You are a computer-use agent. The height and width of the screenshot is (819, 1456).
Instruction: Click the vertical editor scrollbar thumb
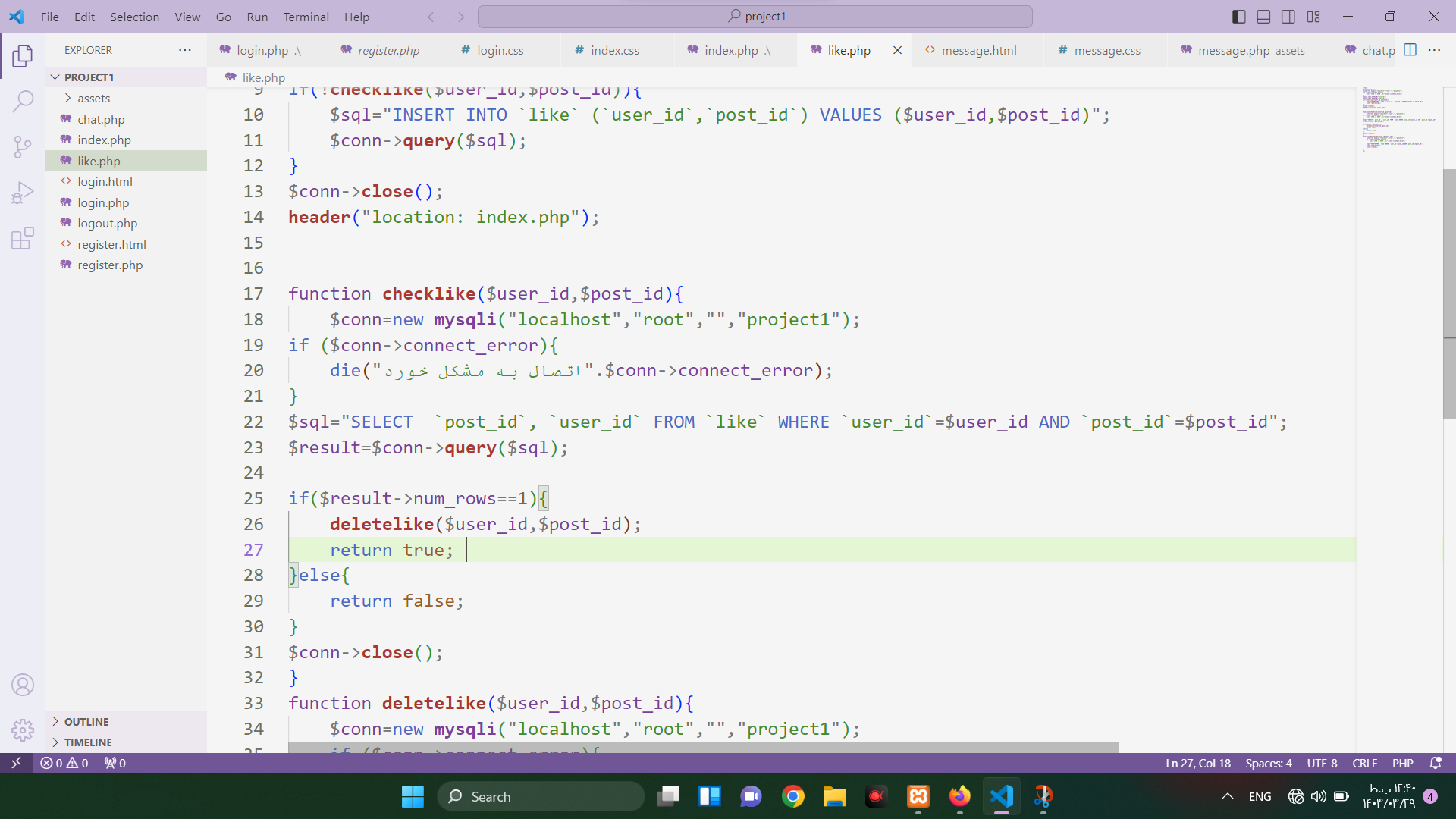click(1449, 293)
